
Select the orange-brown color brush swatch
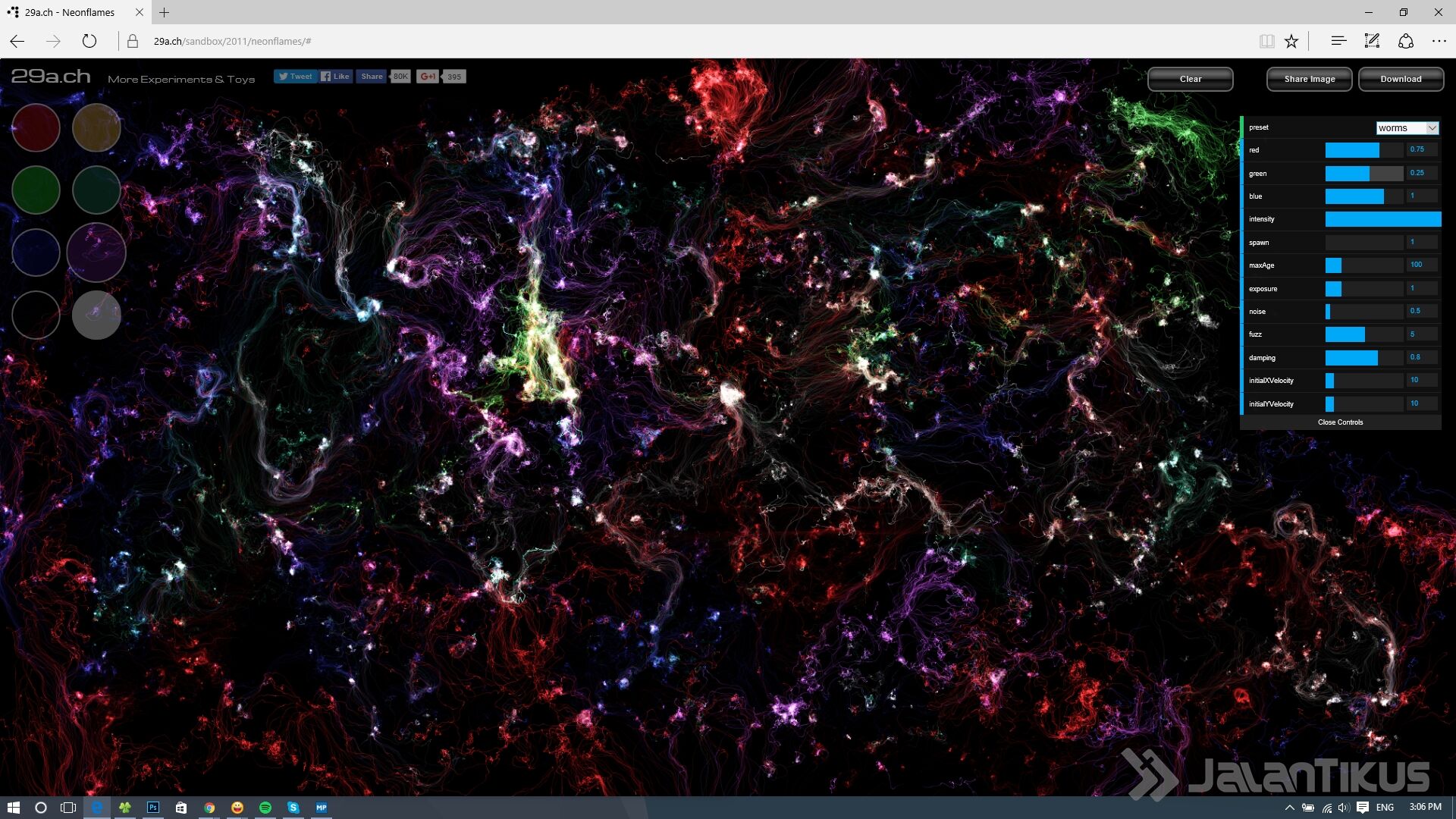click(x=96, y=127)
